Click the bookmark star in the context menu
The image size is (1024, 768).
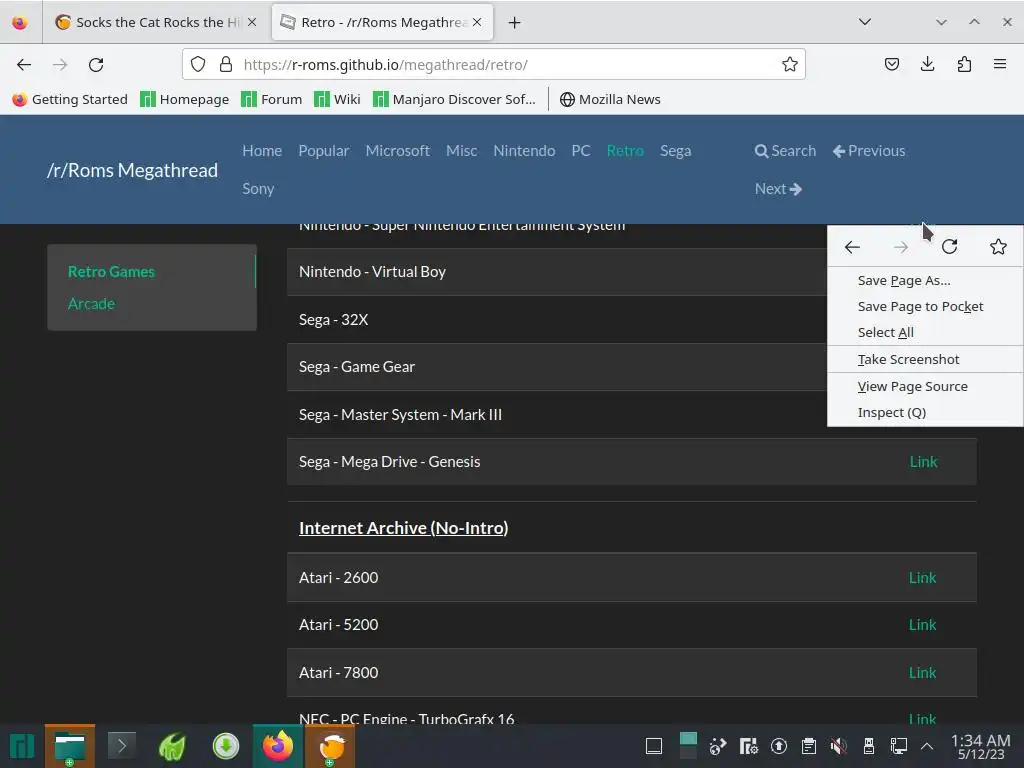point(998,247)
